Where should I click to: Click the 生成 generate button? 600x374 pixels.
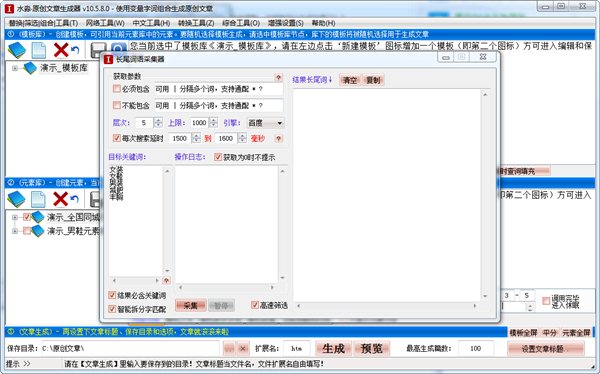(333, 348)
